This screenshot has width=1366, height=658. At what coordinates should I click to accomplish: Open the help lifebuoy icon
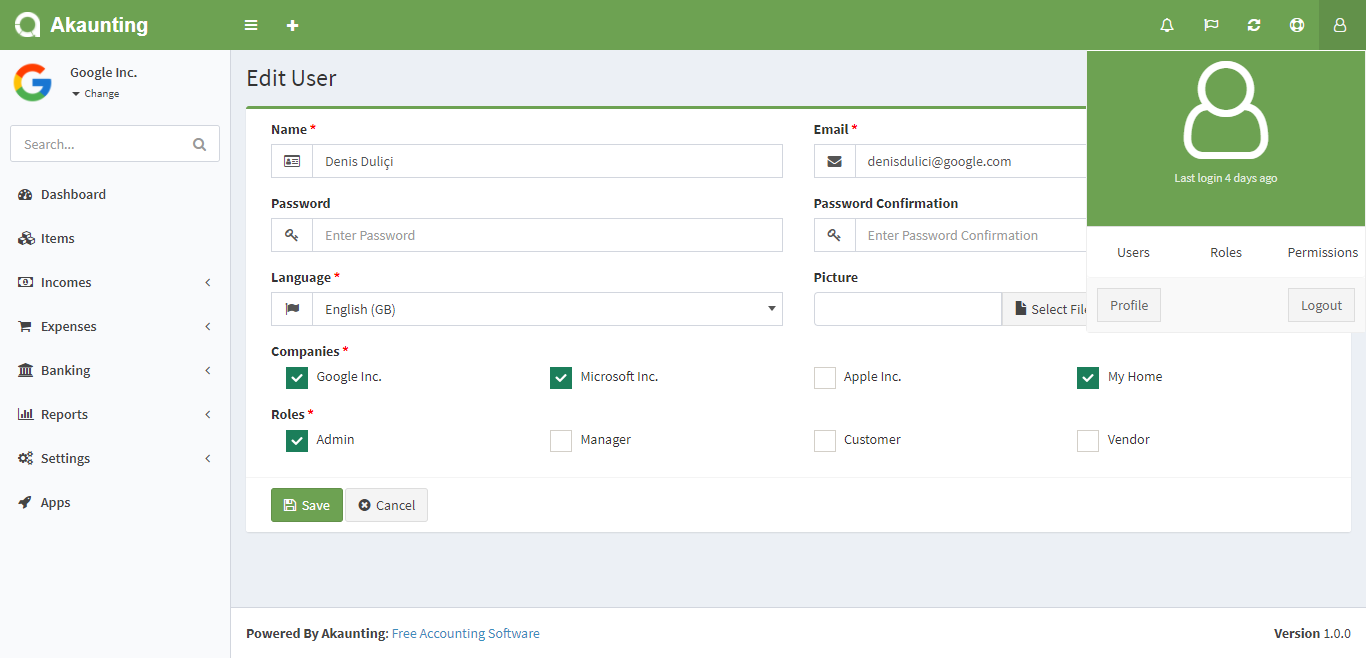pyautogui.click(x=1297, y=25)
